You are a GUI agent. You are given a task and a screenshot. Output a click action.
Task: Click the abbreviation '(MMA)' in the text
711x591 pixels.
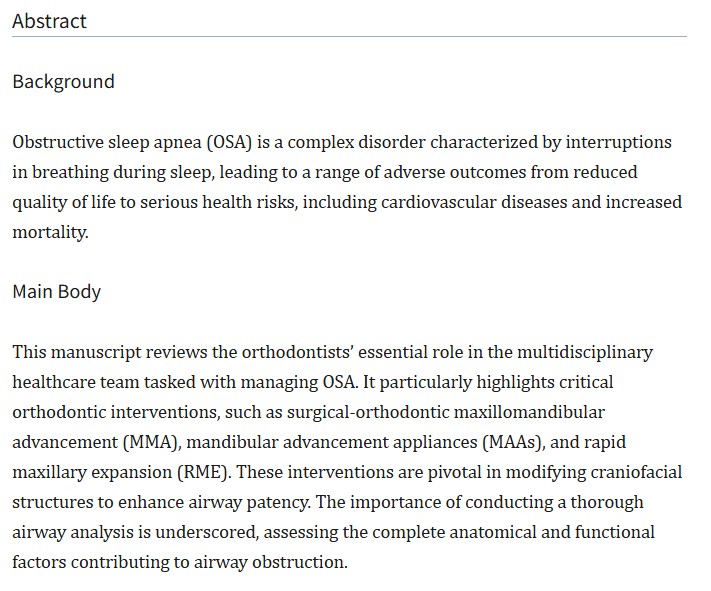152,442
